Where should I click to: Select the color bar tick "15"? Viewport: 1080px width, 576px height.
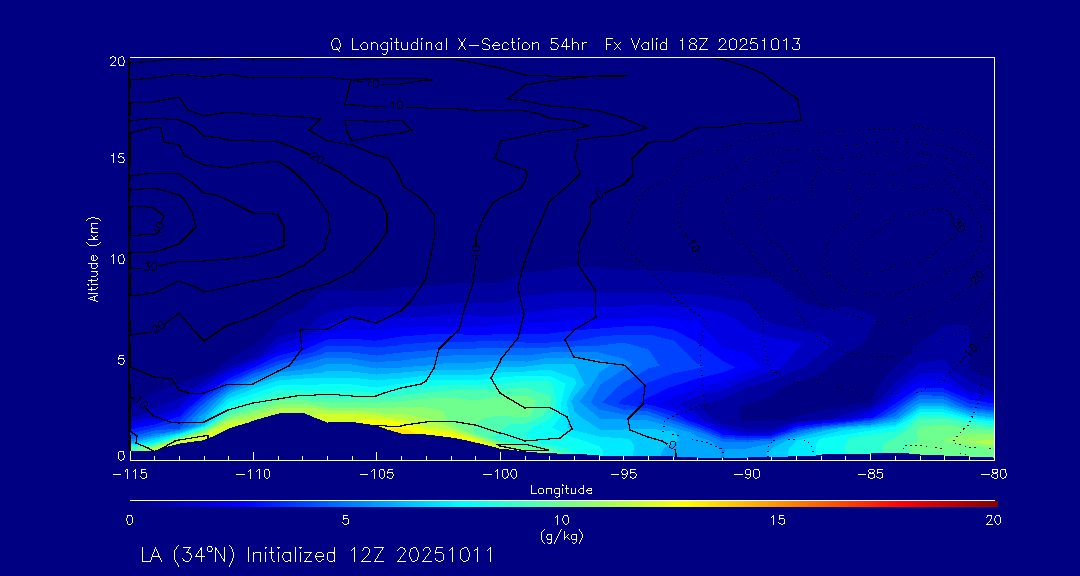pos(778,521)
